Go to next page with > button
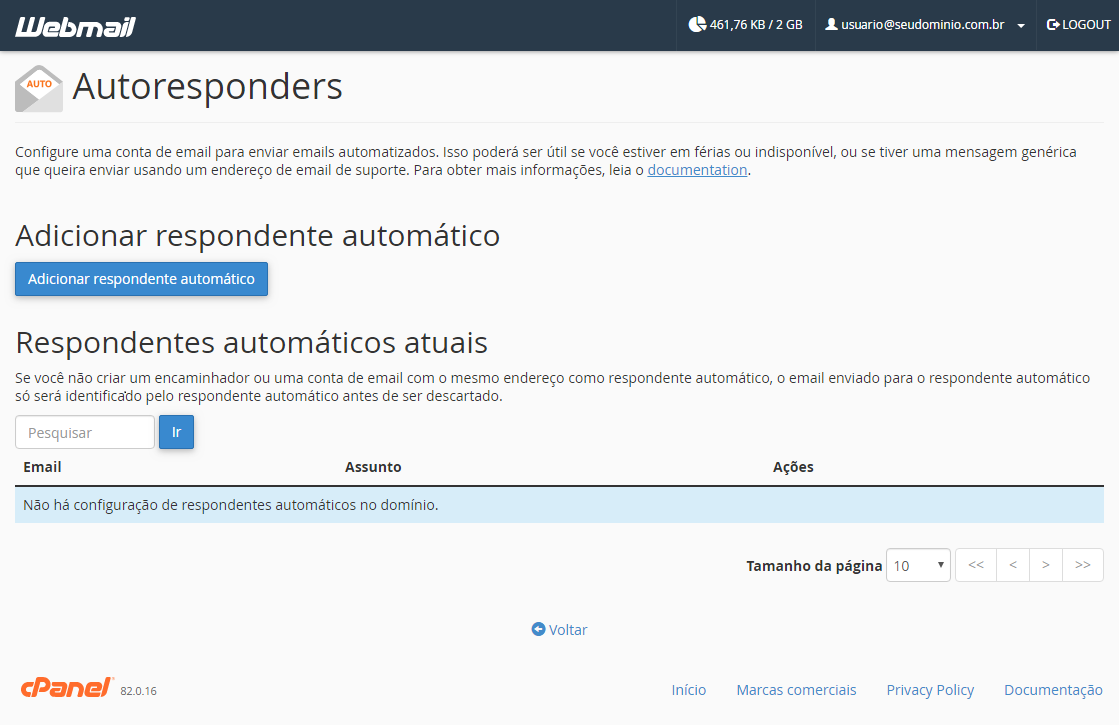 [x=1045, y=565]
